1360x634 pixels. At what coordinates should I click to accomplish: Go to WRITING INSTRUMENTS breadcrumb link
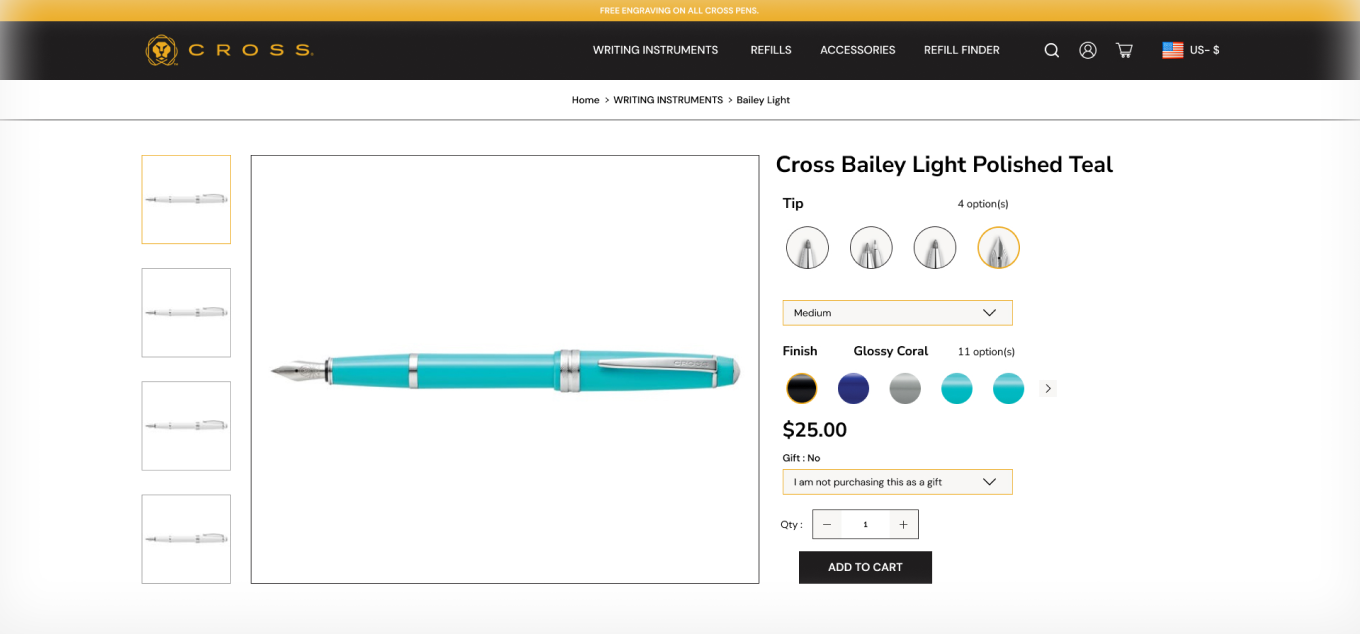click(668, 100)
